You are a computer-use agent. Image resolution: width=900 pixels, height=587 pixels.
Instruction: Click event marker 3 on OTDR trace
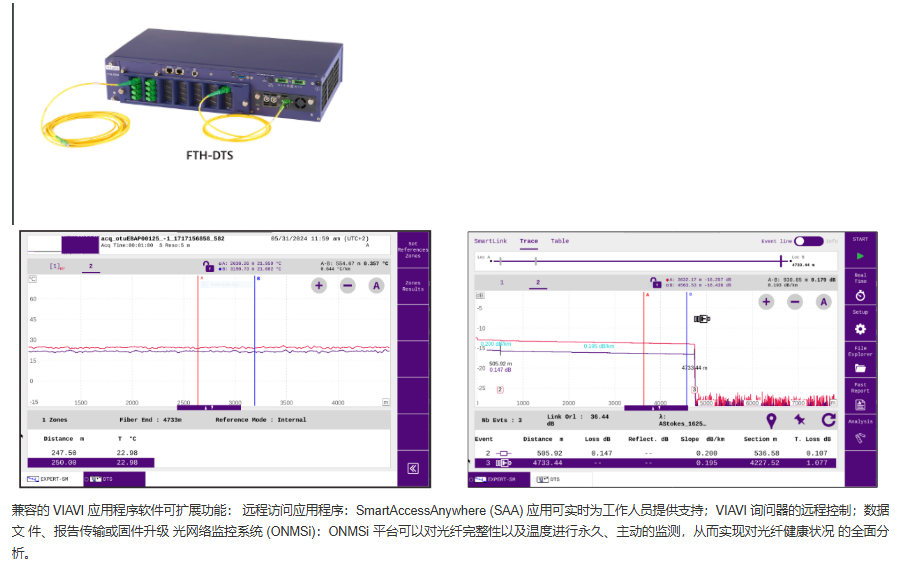tap(695, 390)
